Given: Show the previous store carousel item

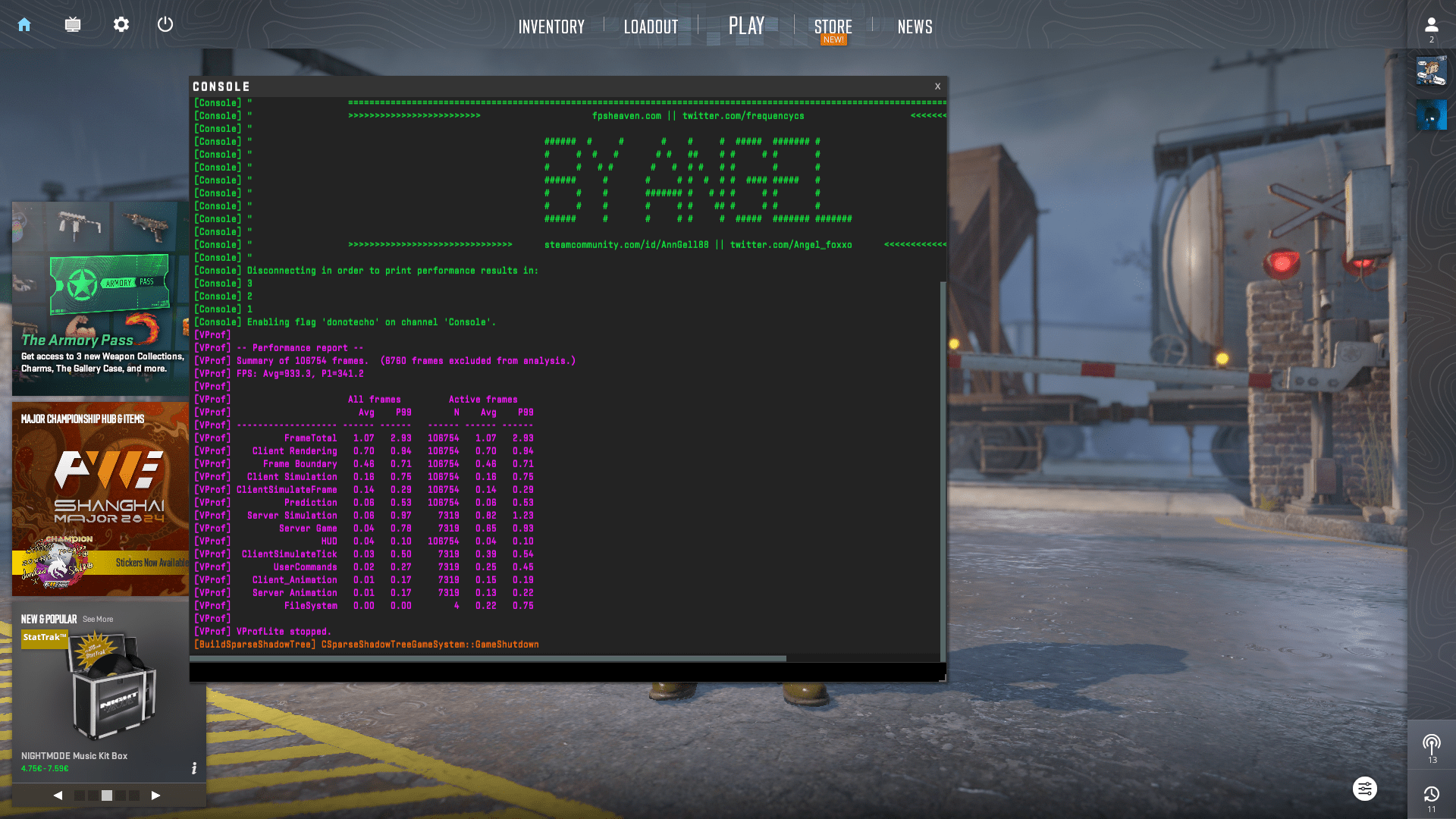Looking at the screenshot, I should pos(58,795).
